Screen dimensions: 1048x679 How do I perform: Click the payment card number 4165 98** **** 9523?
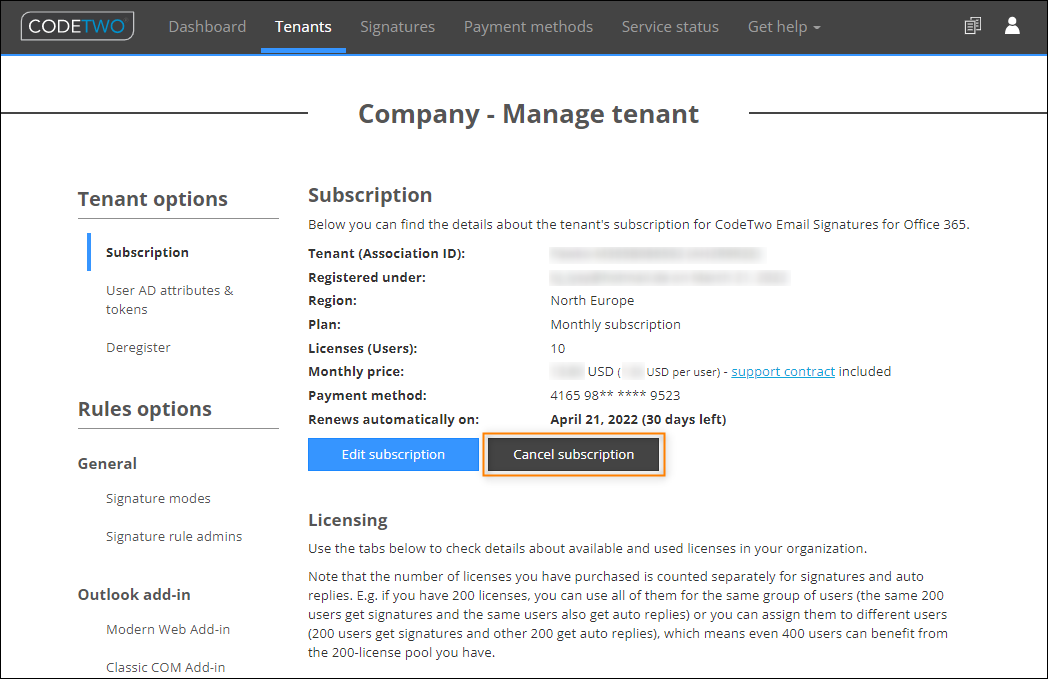[x=615, y=396]
